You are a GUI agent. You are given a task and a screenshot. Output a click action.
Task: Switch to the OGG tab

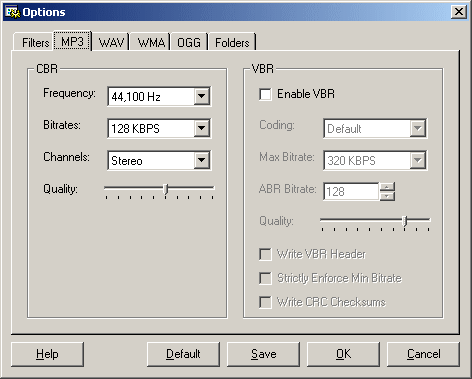(x=189, y=42)
